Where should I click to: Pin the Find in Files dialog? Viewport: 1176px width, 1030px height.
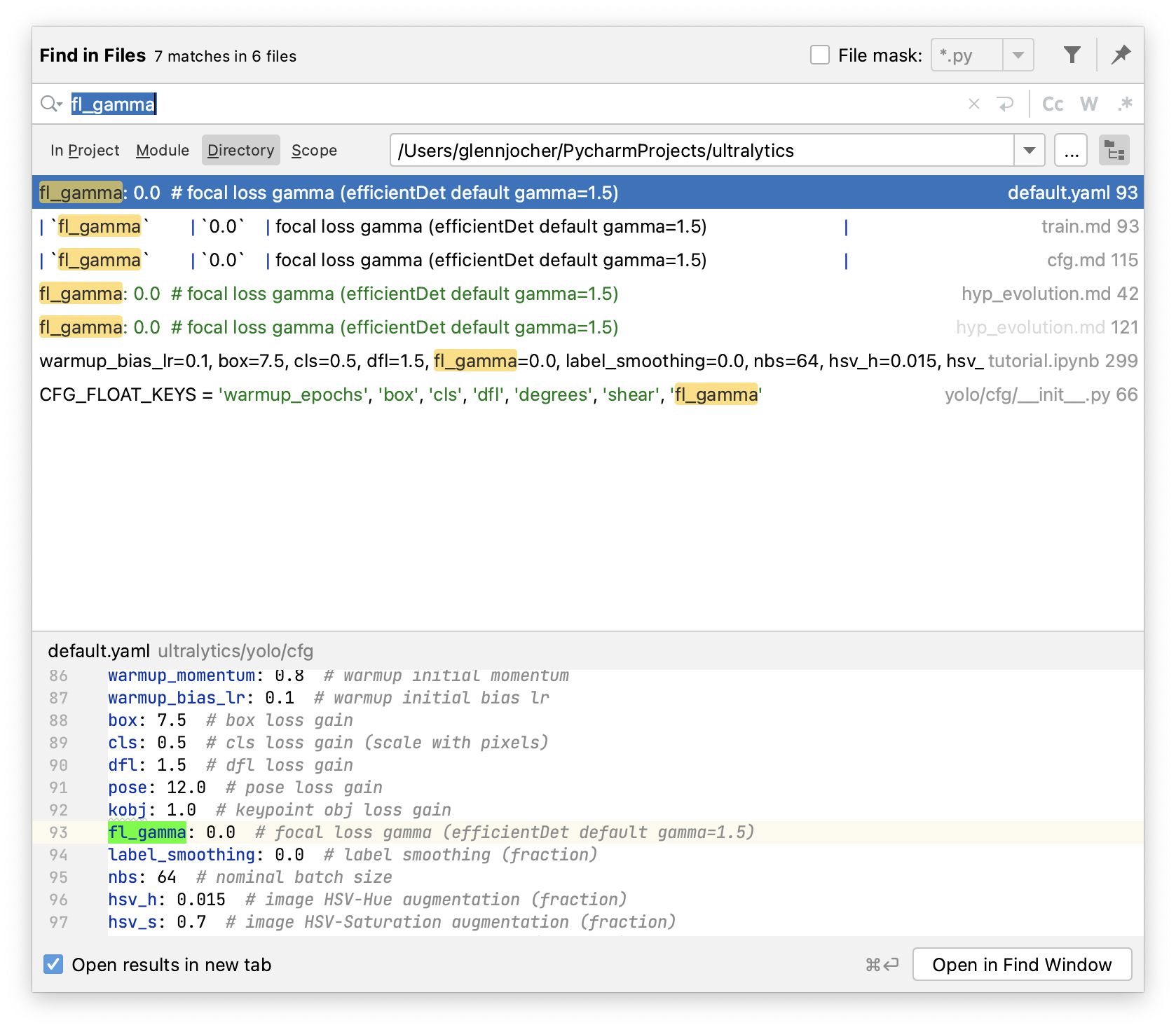click(x=1121, y=54)
